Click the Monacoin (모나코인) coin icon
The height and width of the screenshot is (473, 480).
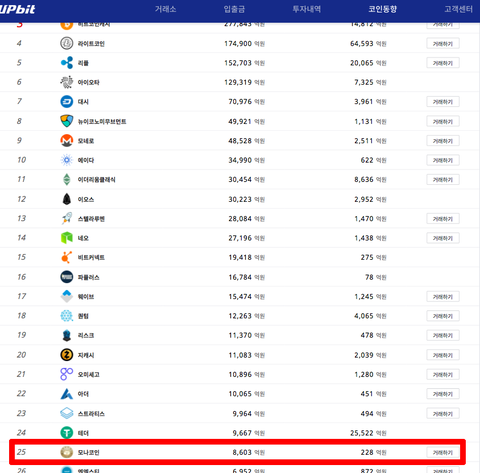click(x=67, y=452)
